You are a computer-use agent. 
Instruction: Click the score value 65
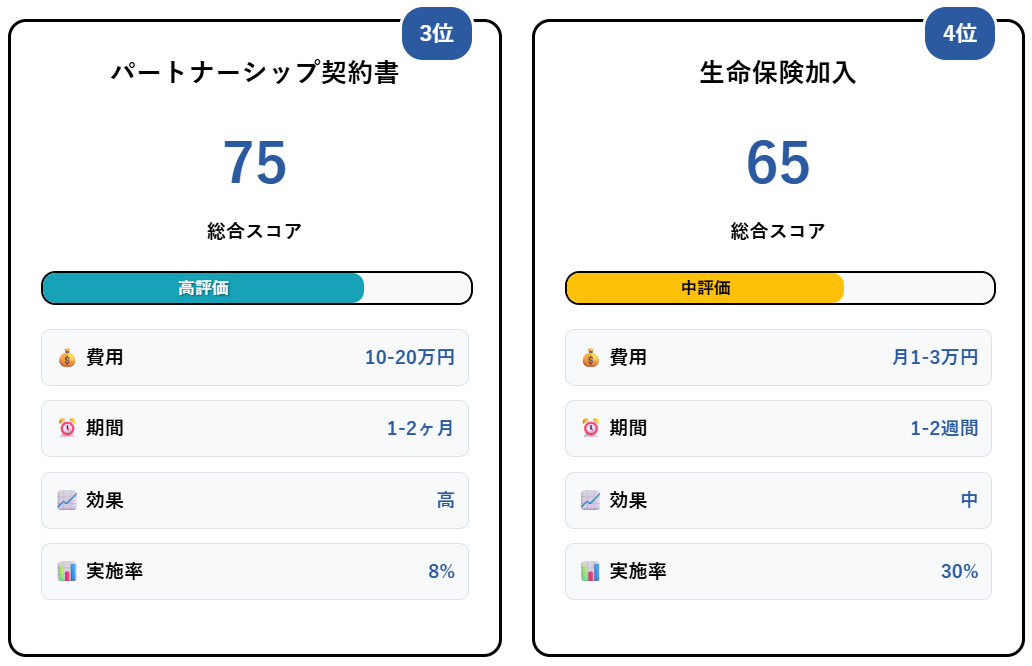[778, 163]
